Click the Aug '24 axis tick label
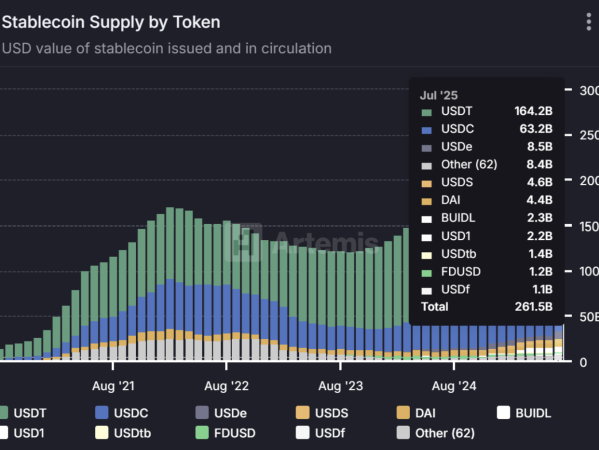Viewport: 599px width, 450px height. [454, 386]
